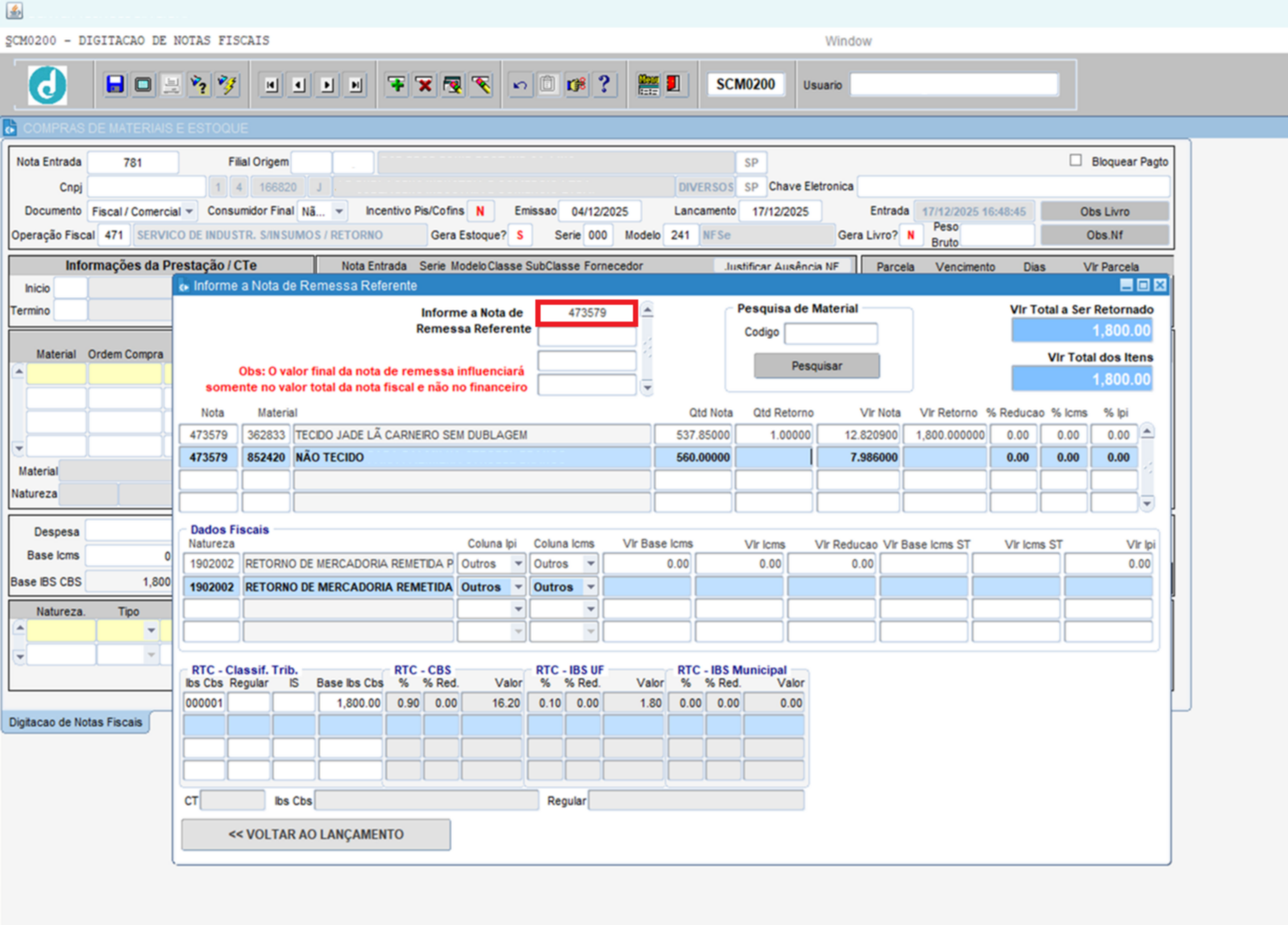
Task: Select the Digitacao de Notas Fiscais tab
Action: [76, 722]
